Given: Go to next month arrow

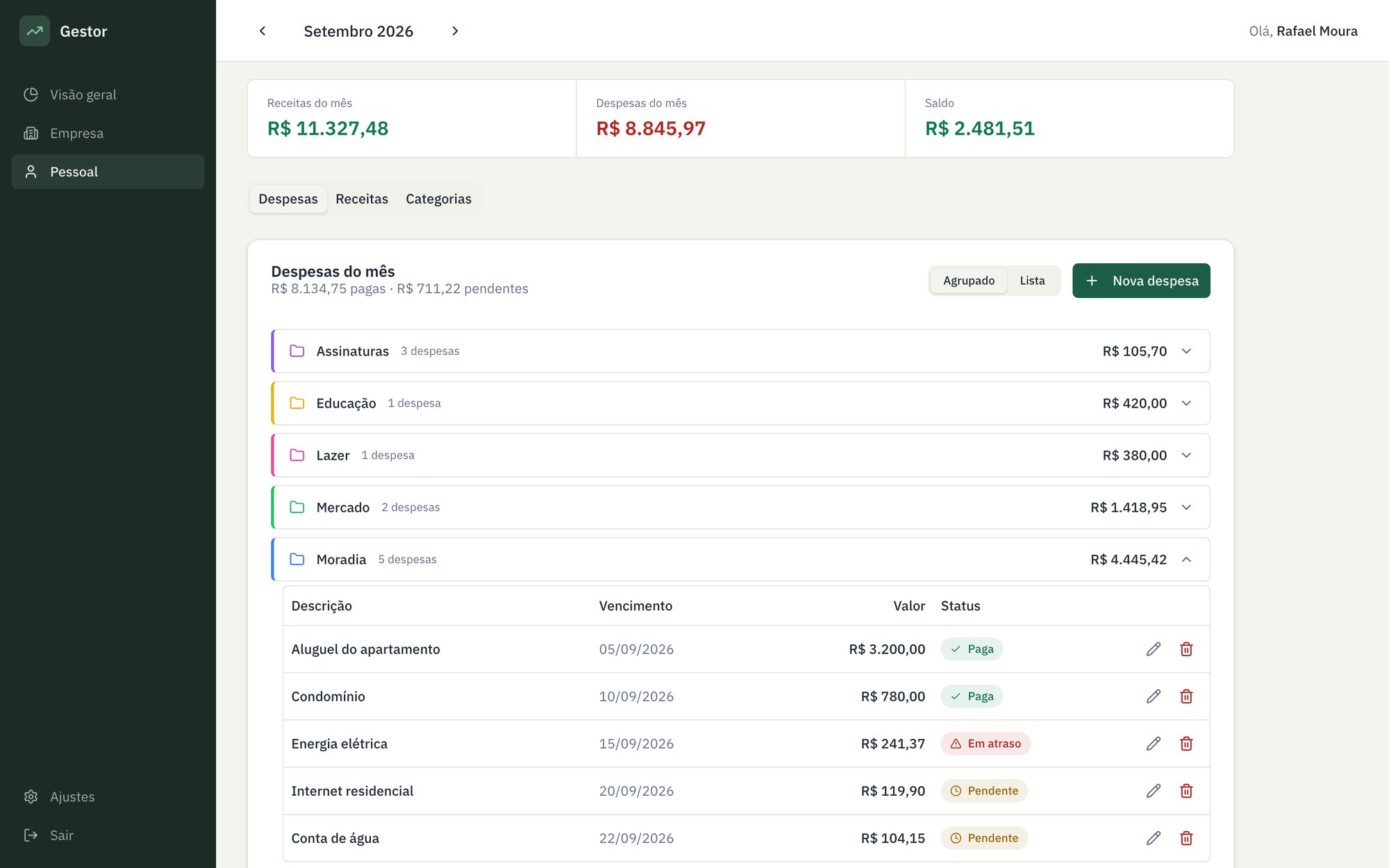Looking at the screenshot, I should coord(455,31).
